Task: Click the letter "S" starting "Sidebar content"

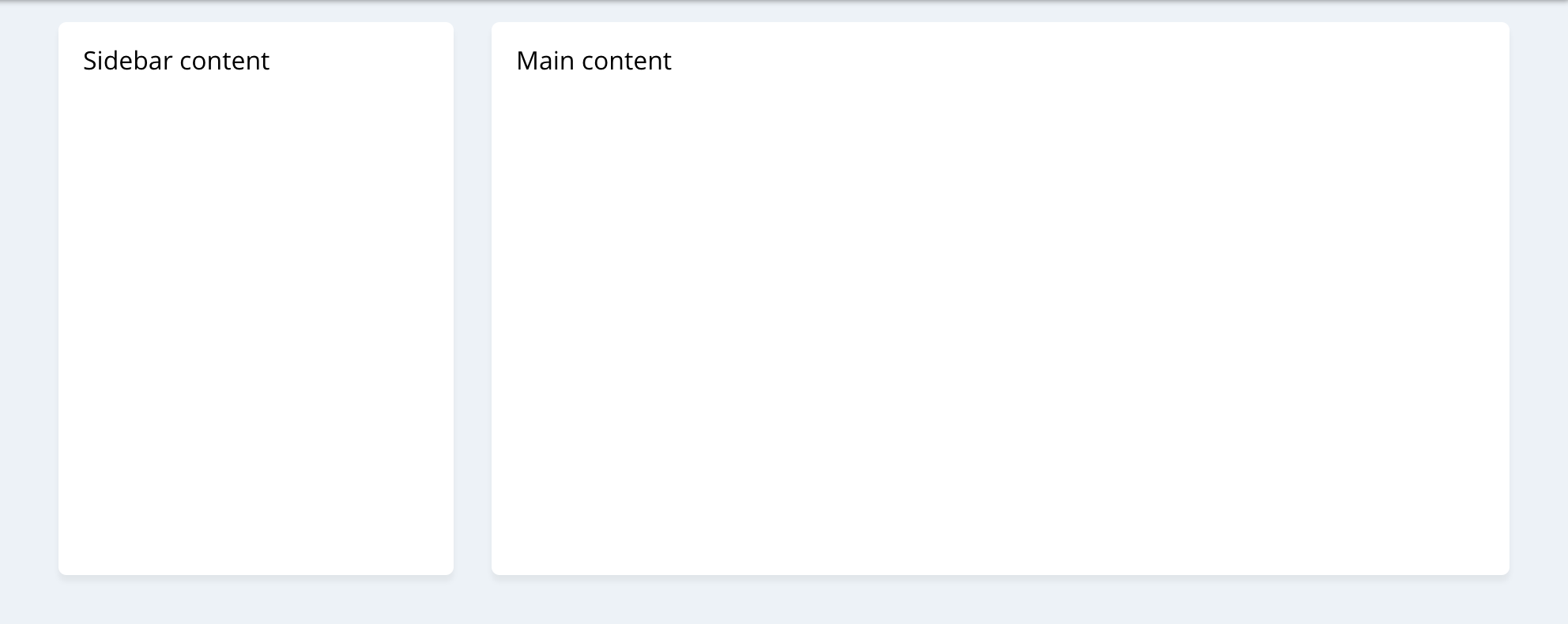Action: pyautogui.click(x=90, y=61)
